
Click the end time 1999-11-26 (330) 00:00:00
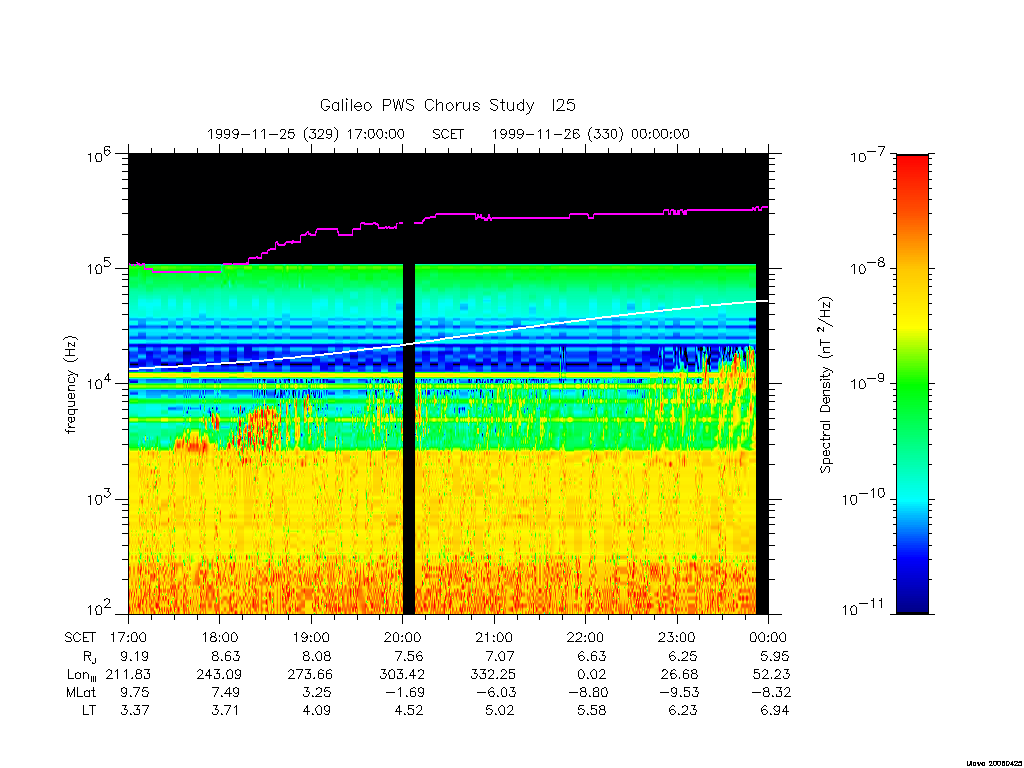coord(590,135)
